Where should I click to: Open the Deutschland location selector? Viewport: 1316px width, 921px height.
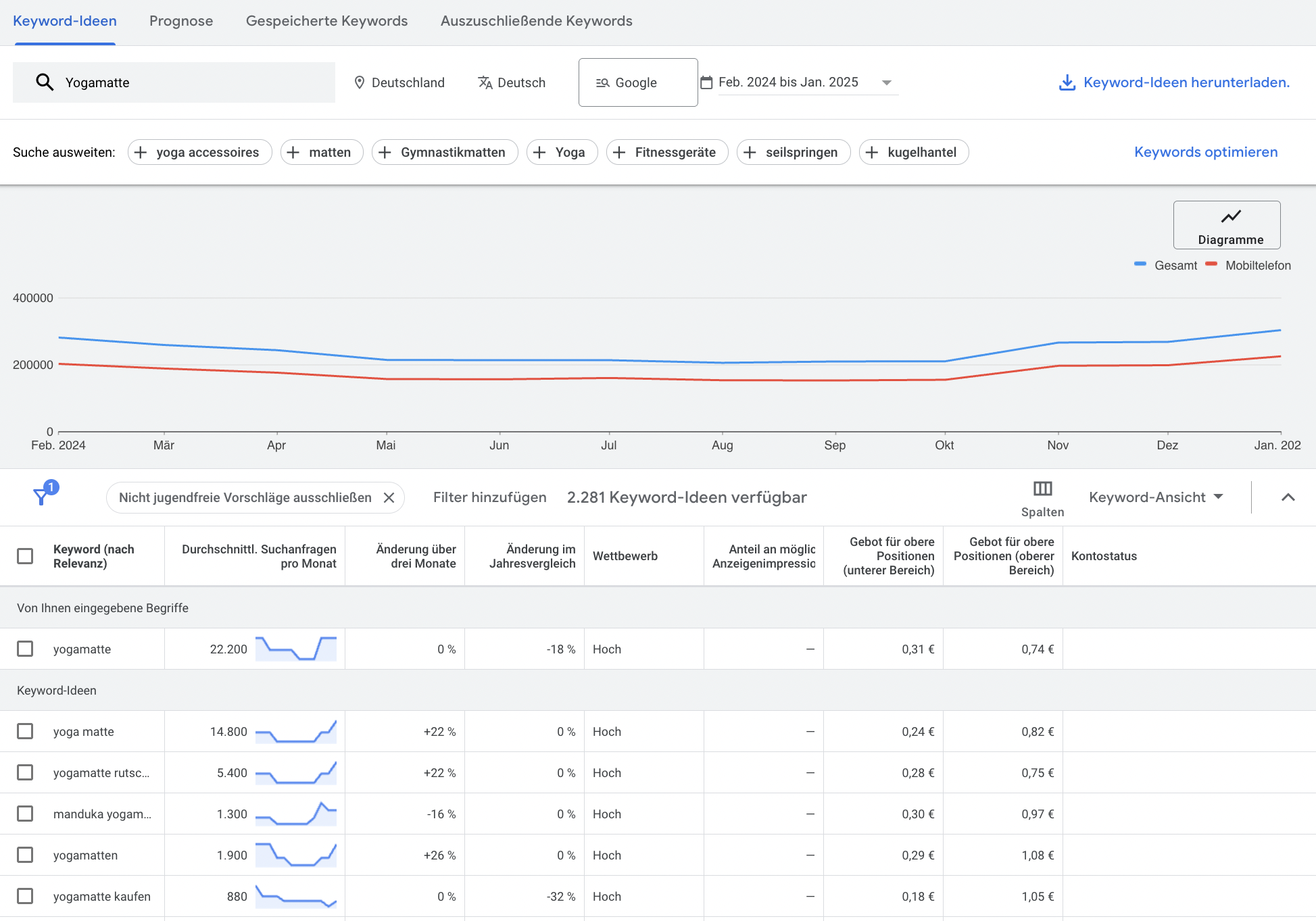coord(399,82)
